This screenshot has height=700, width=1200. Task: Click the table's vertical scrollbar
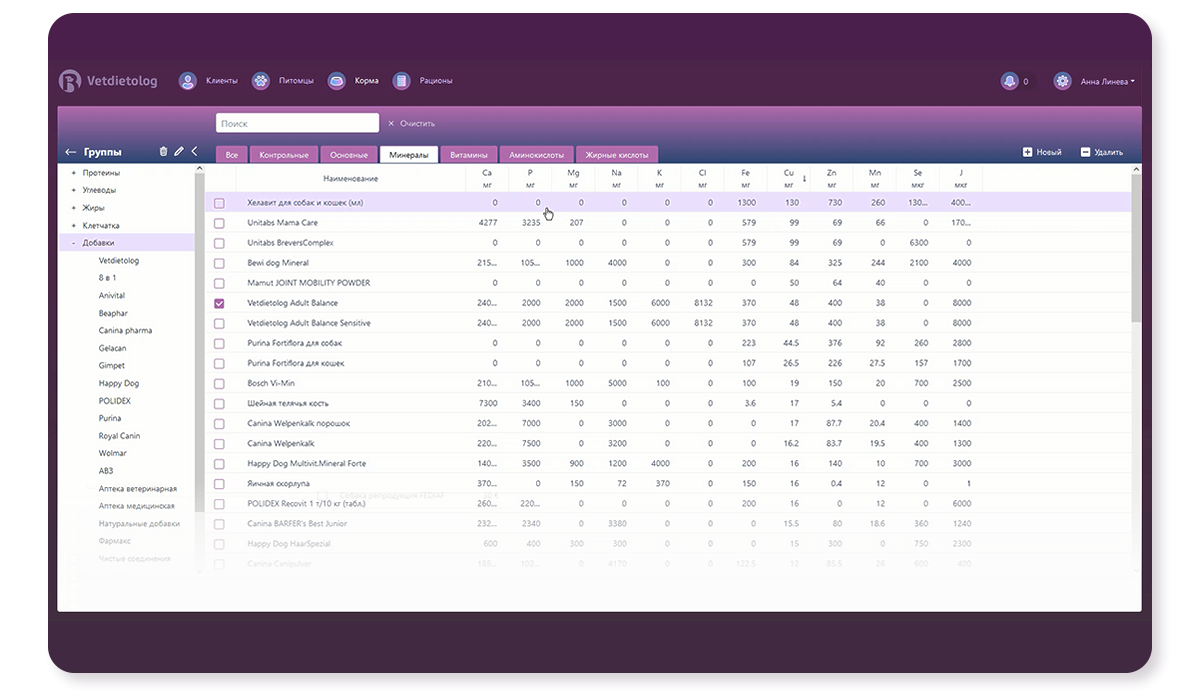pyautogui.click(x=1135, y=250)
